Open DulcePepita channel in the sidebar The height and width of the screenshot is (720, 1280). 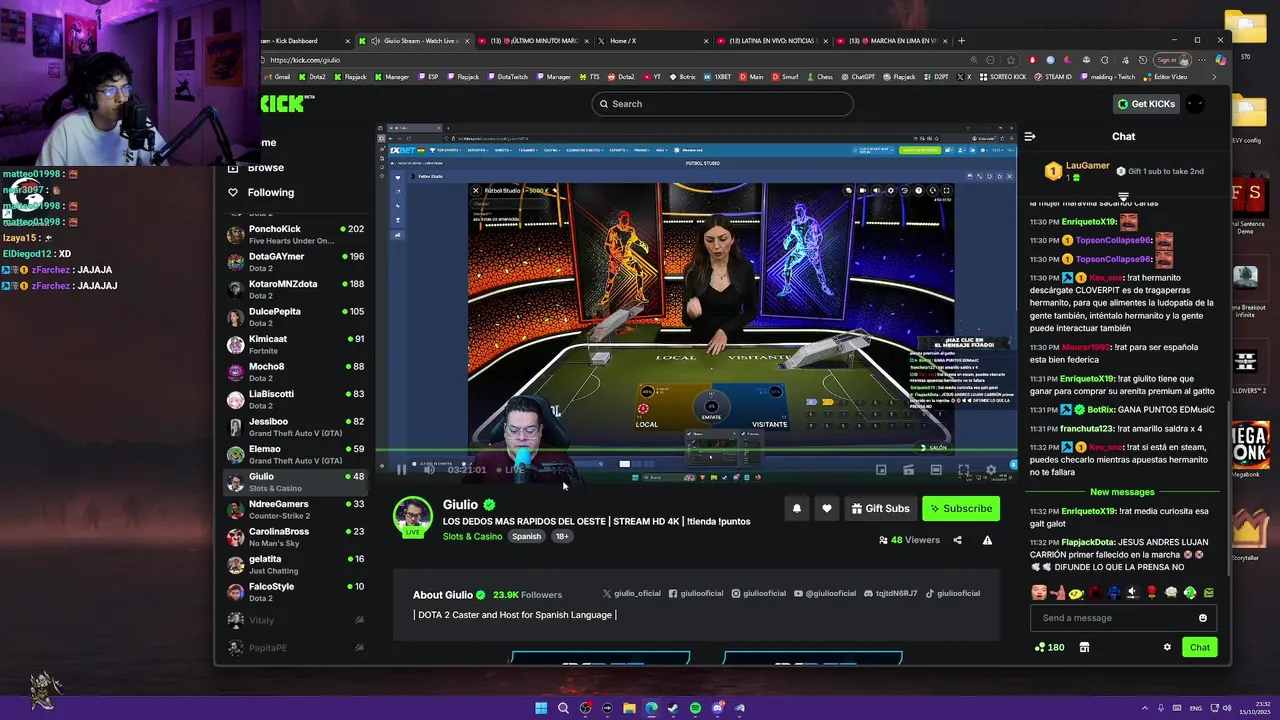click(x=296, y=317)
